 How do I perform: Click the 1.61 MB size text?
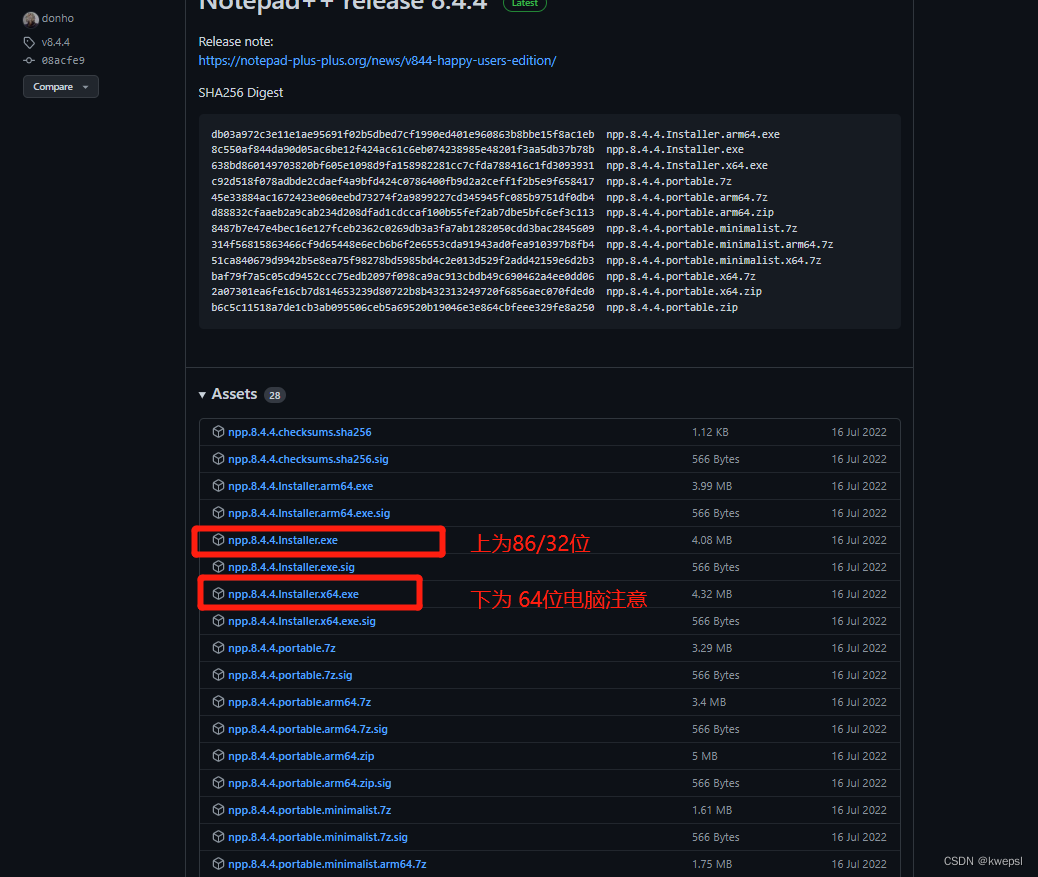[x=712, y=810]
